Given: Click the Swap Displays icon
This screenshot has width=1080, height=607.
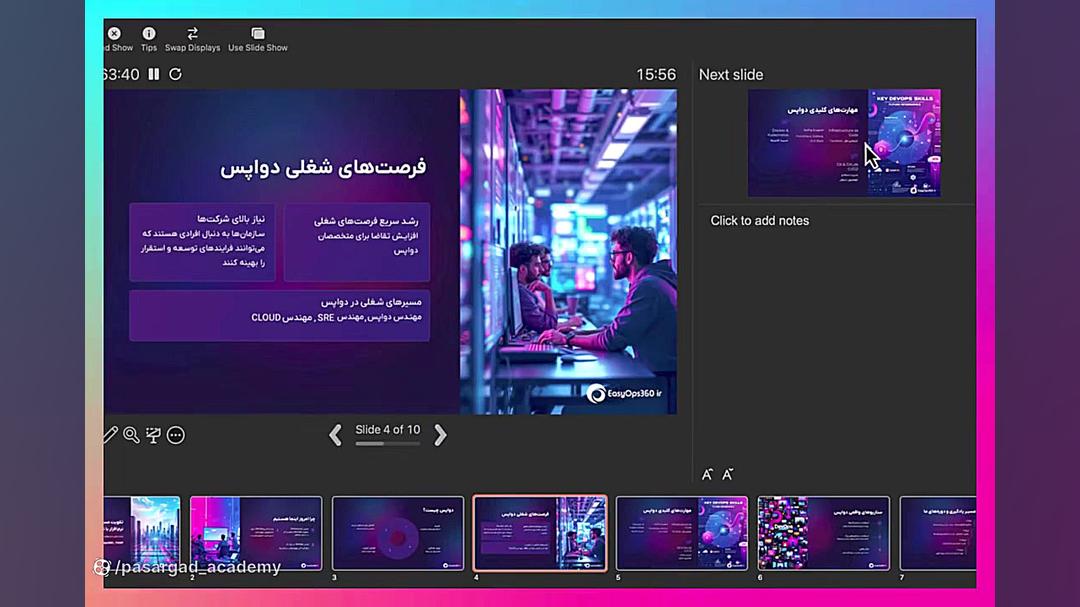Looking at the screenshot, I should 192,33.
